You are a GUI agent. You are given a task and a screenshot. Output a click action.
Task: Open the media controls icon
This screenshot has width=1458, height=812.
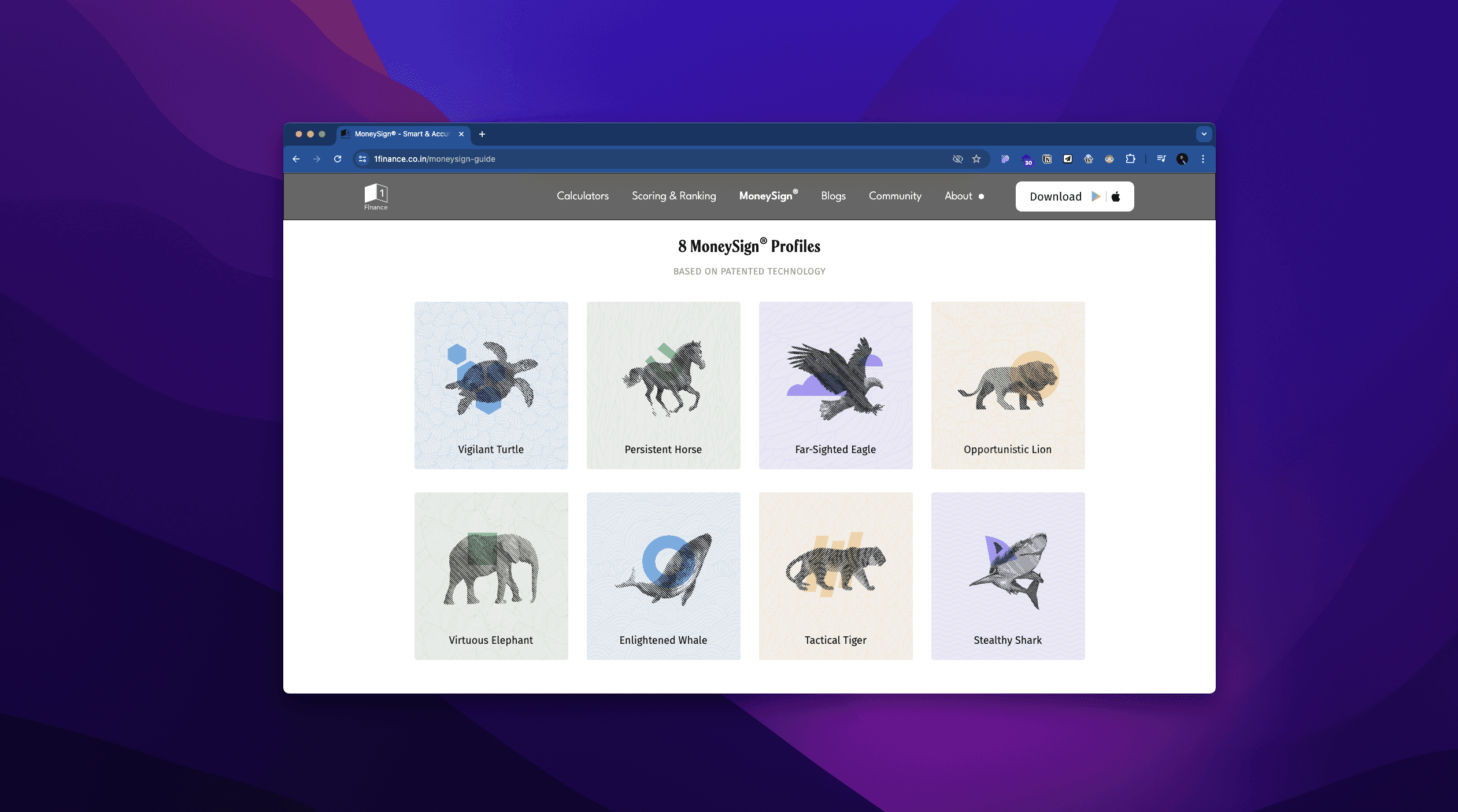pyautogui.click(x=1161, y=159)
